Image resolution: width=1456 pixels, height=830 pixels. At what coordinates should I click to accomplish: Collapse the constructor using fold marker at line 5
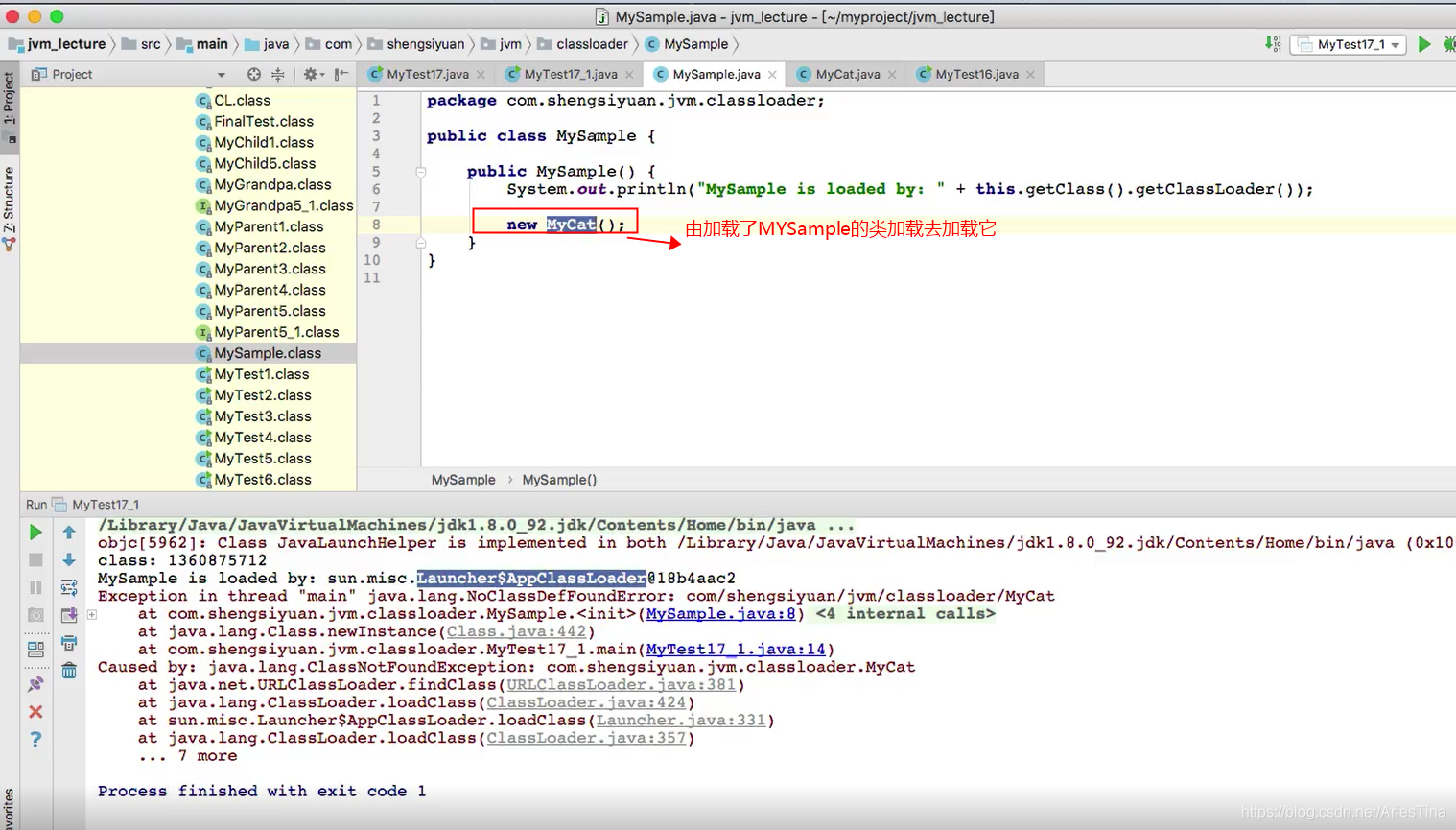[x=420, y=172]
